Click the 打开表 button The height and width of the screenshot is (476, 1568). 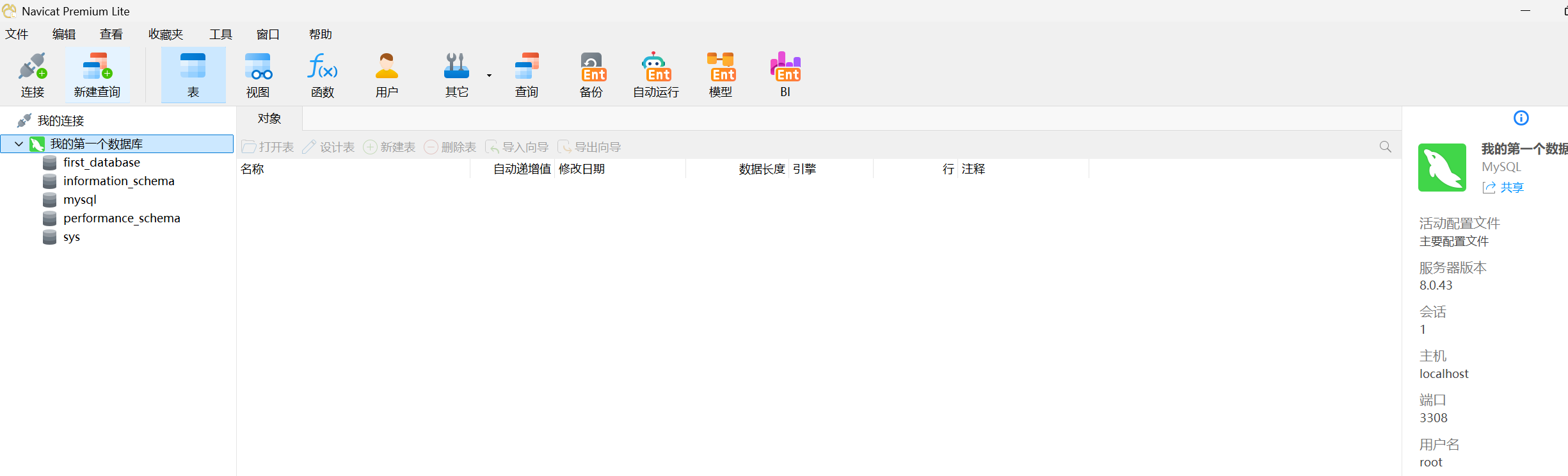point(268,147)
